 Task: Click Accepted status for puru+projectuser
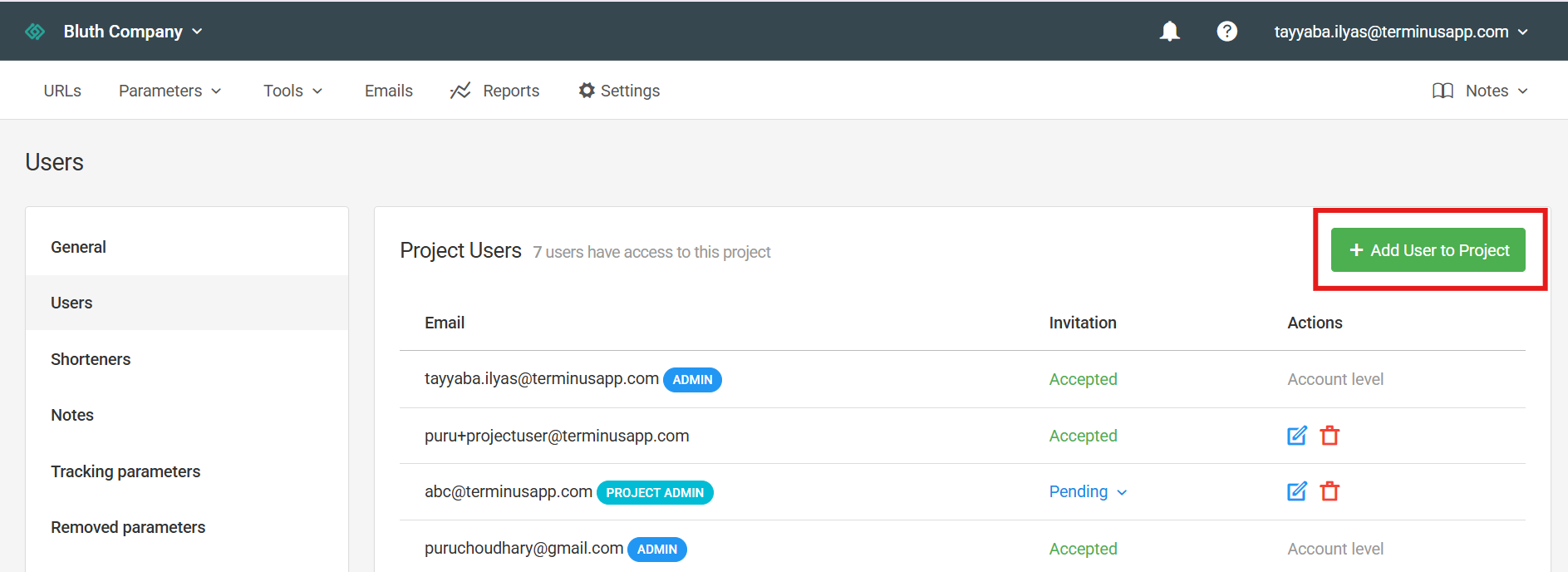(x=1083, y=436)
